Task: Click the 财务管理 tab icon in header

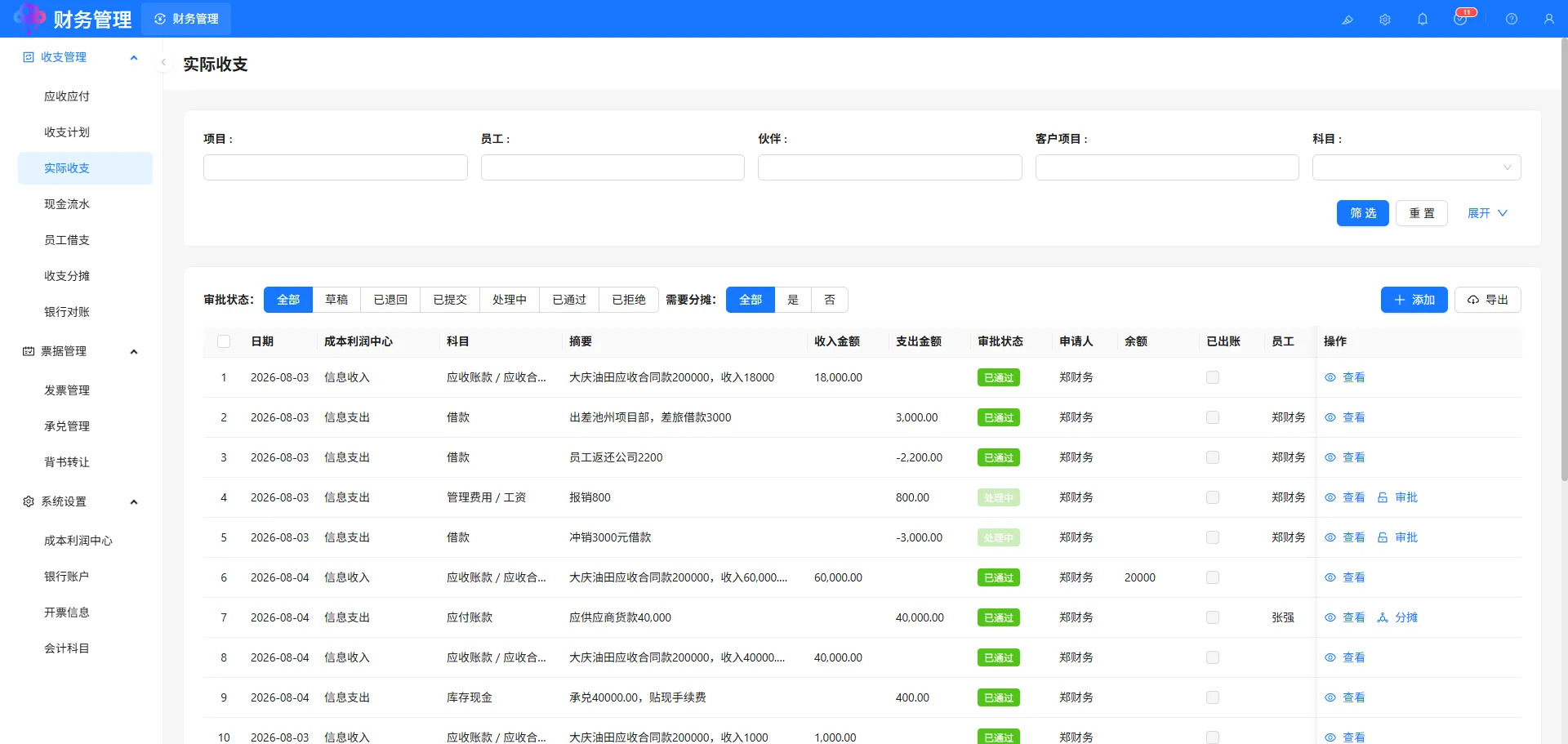Action: point(160,19)
